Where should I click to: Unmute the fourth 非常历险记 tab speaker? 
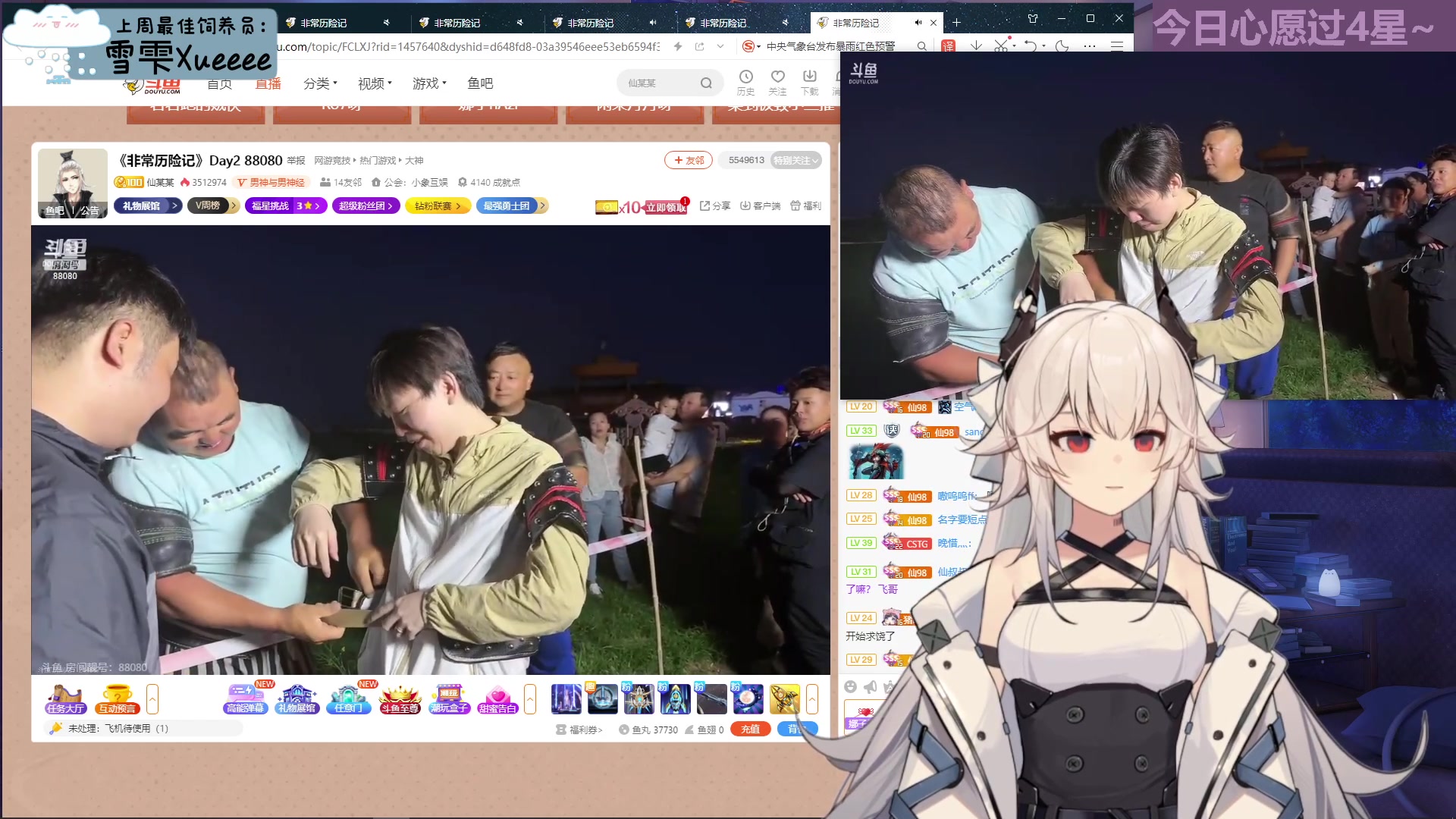pos(785,23)
